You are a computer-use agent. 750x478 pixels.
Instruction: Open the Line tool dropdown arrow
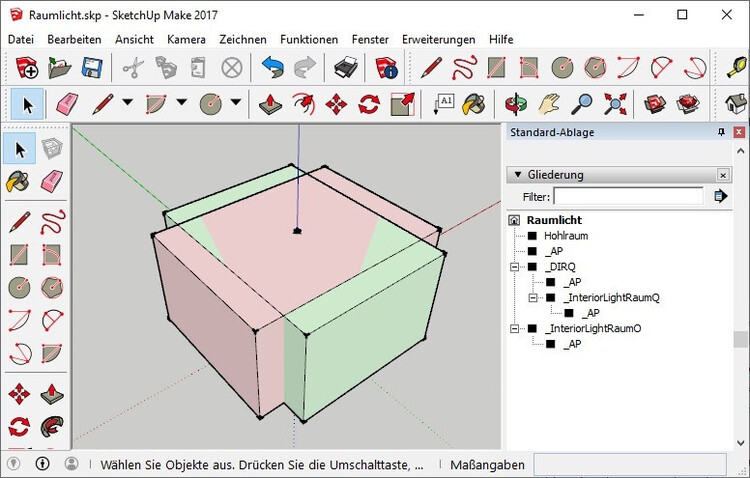pyautogui.click(x=127, y=102)
